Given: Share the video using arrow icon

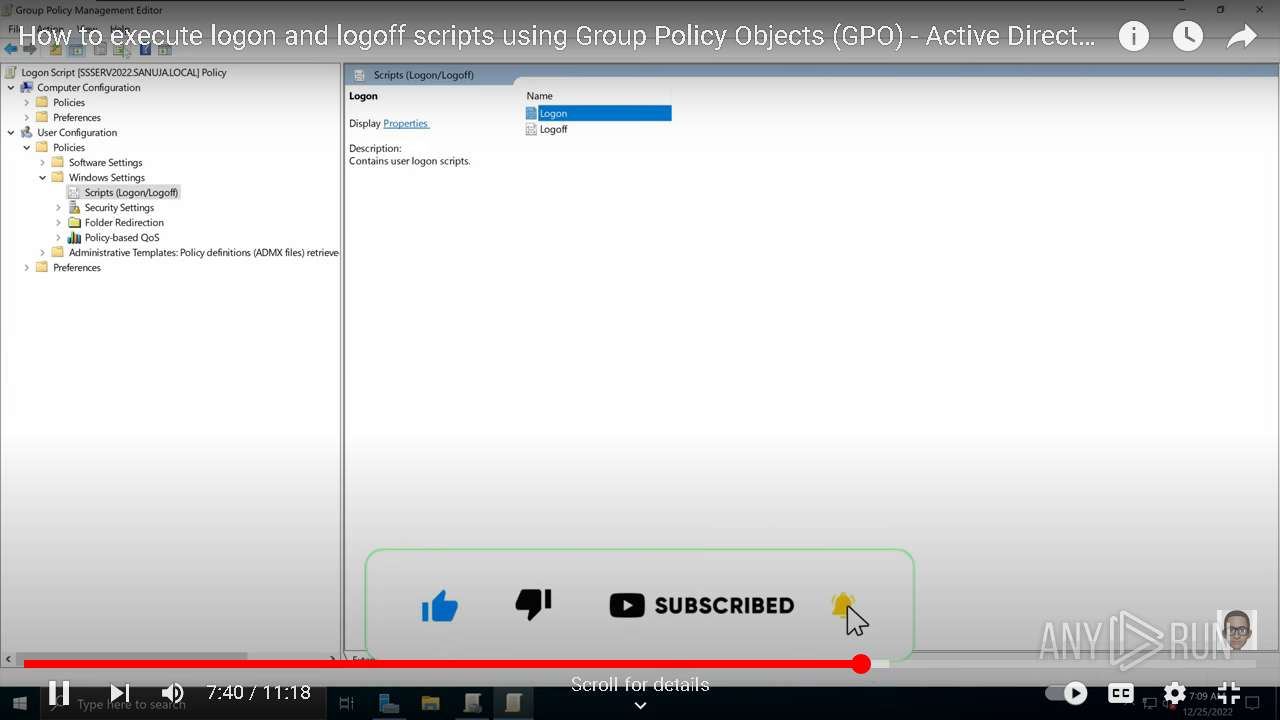Looking at the screenshot, I should click(x=1241, y=37).
